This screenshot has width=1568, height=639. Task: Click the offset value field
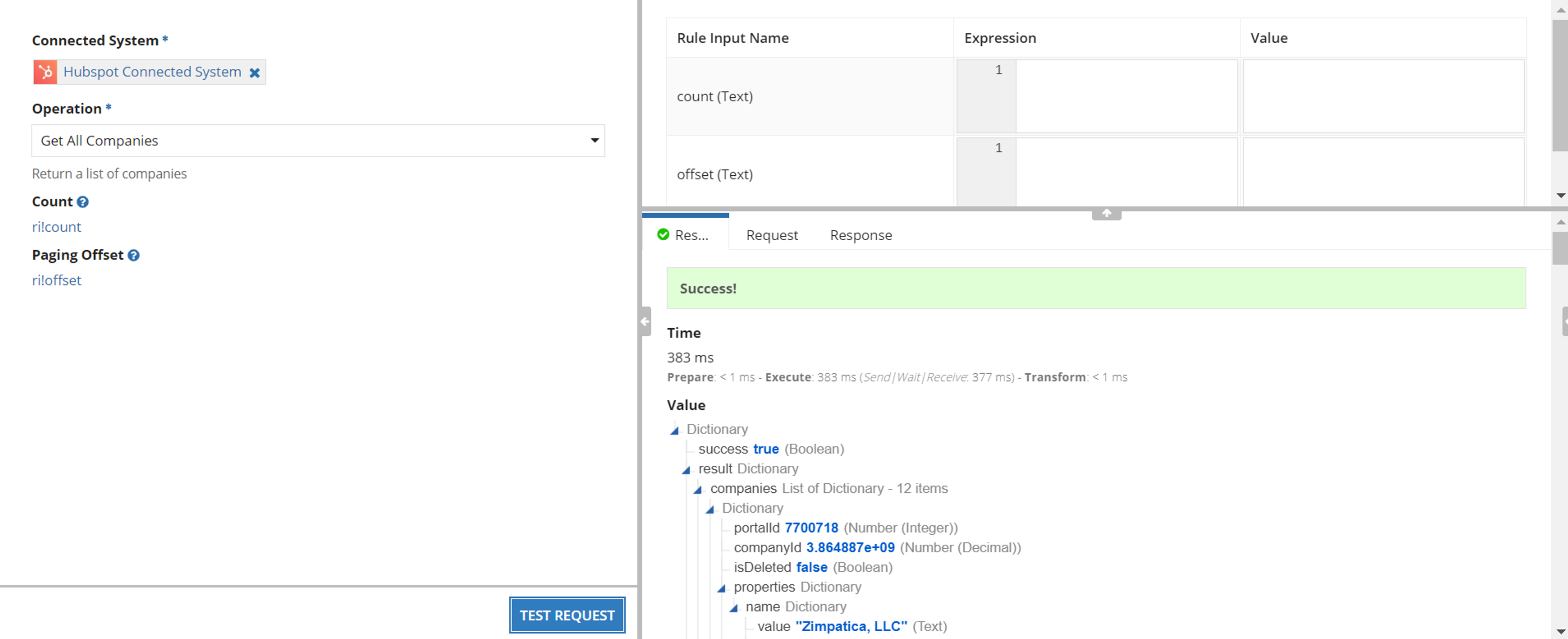pos(1383,172)
